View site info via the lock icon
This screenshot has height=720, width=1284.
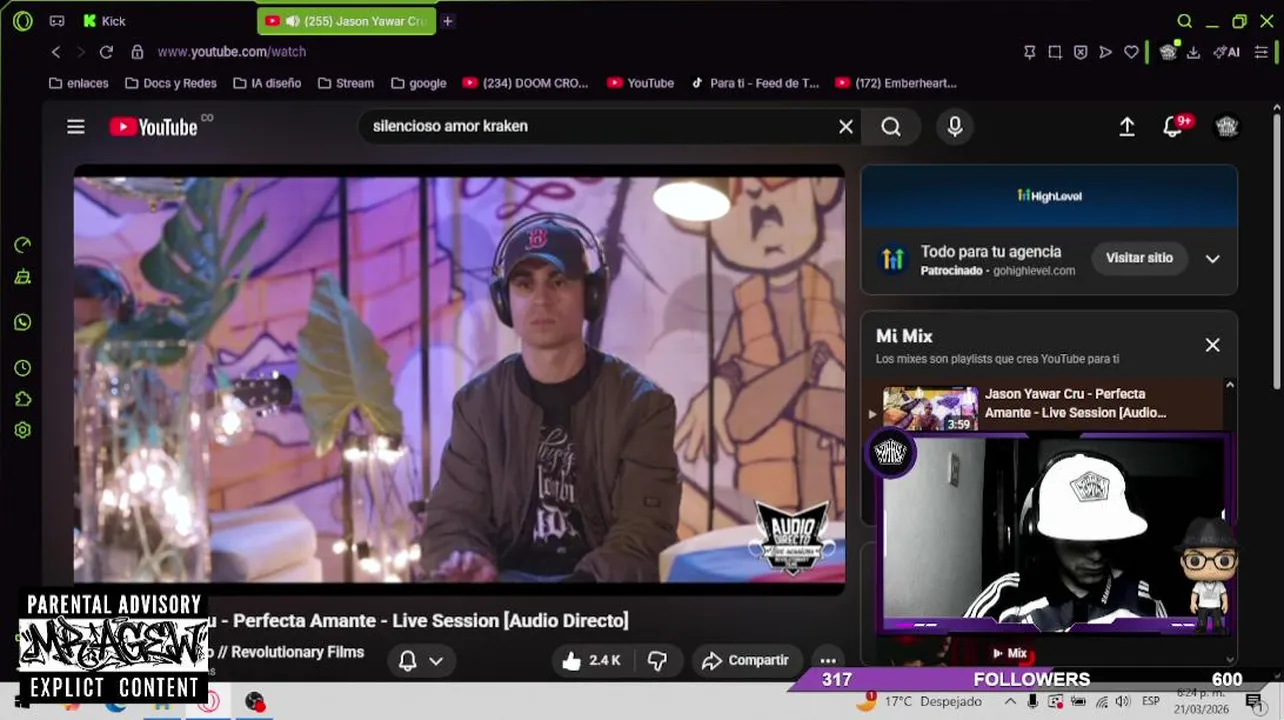tap(137, 52)
